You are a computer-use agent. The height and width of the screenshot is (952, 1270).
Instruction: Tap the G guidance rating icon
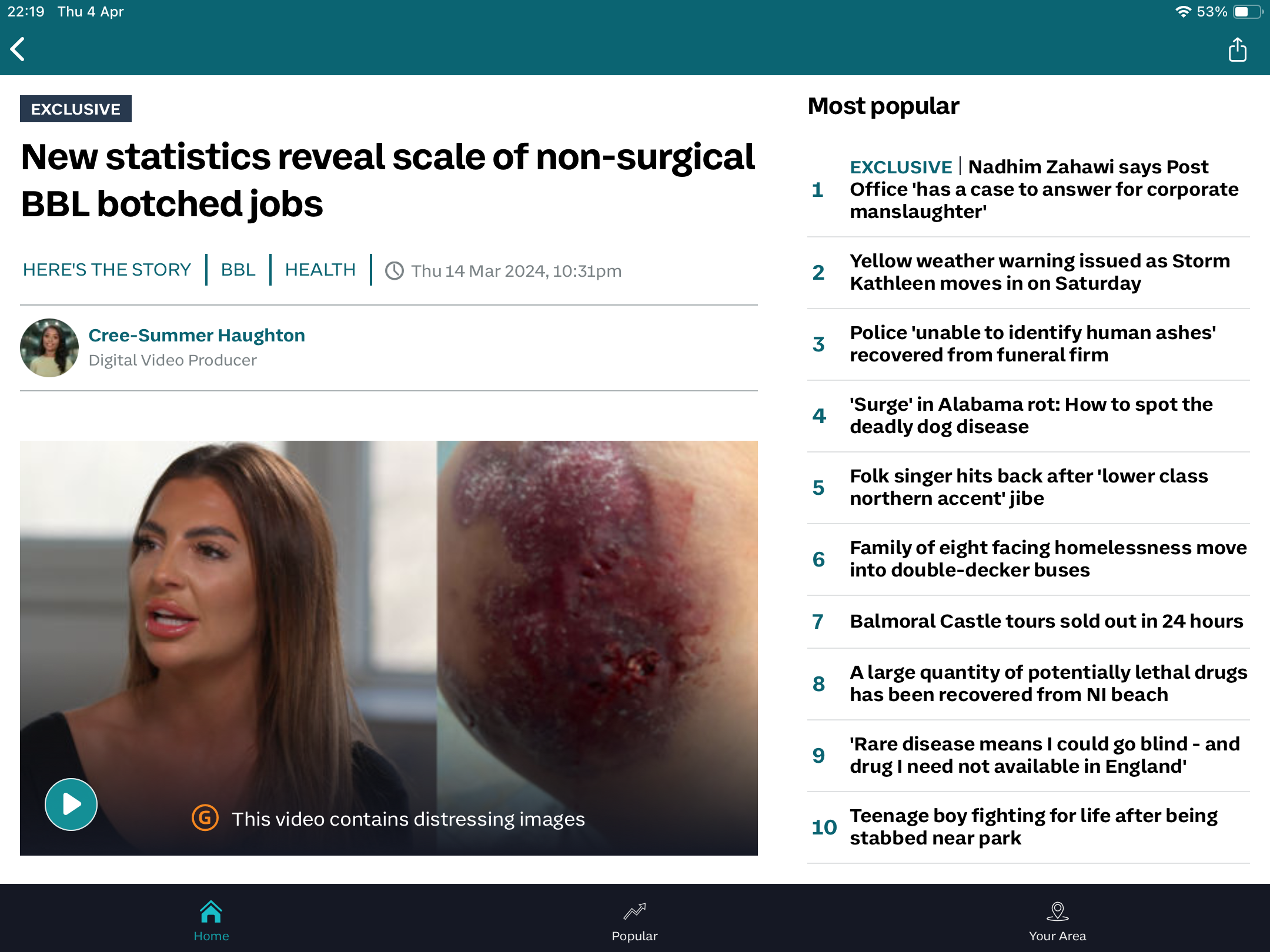pos(205,818)
